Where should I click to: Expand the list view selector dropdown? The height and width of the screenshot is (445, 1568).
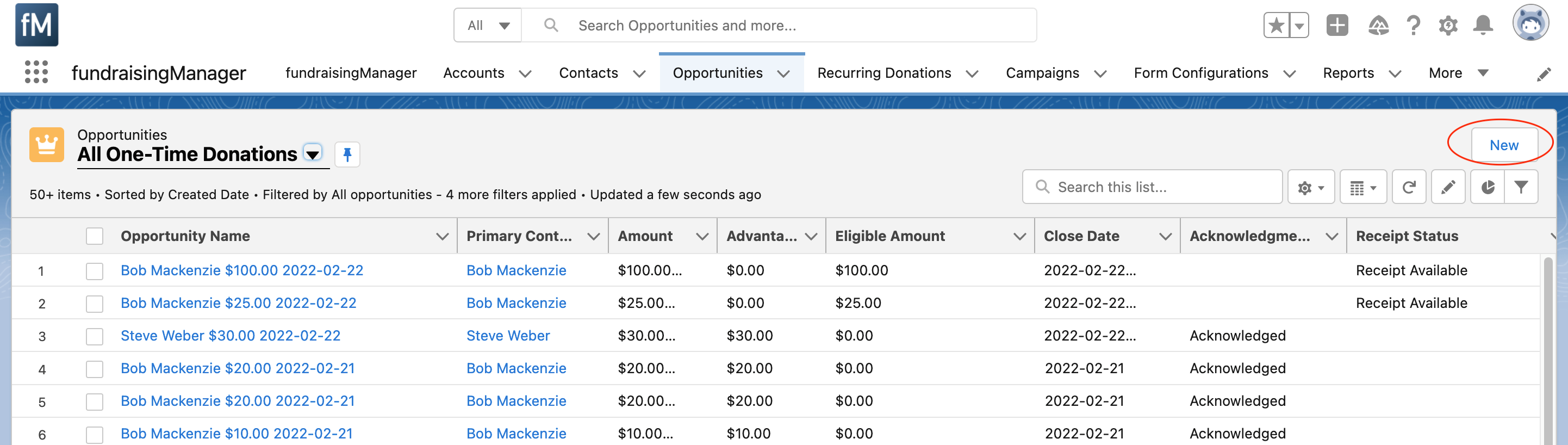point(313,154)
